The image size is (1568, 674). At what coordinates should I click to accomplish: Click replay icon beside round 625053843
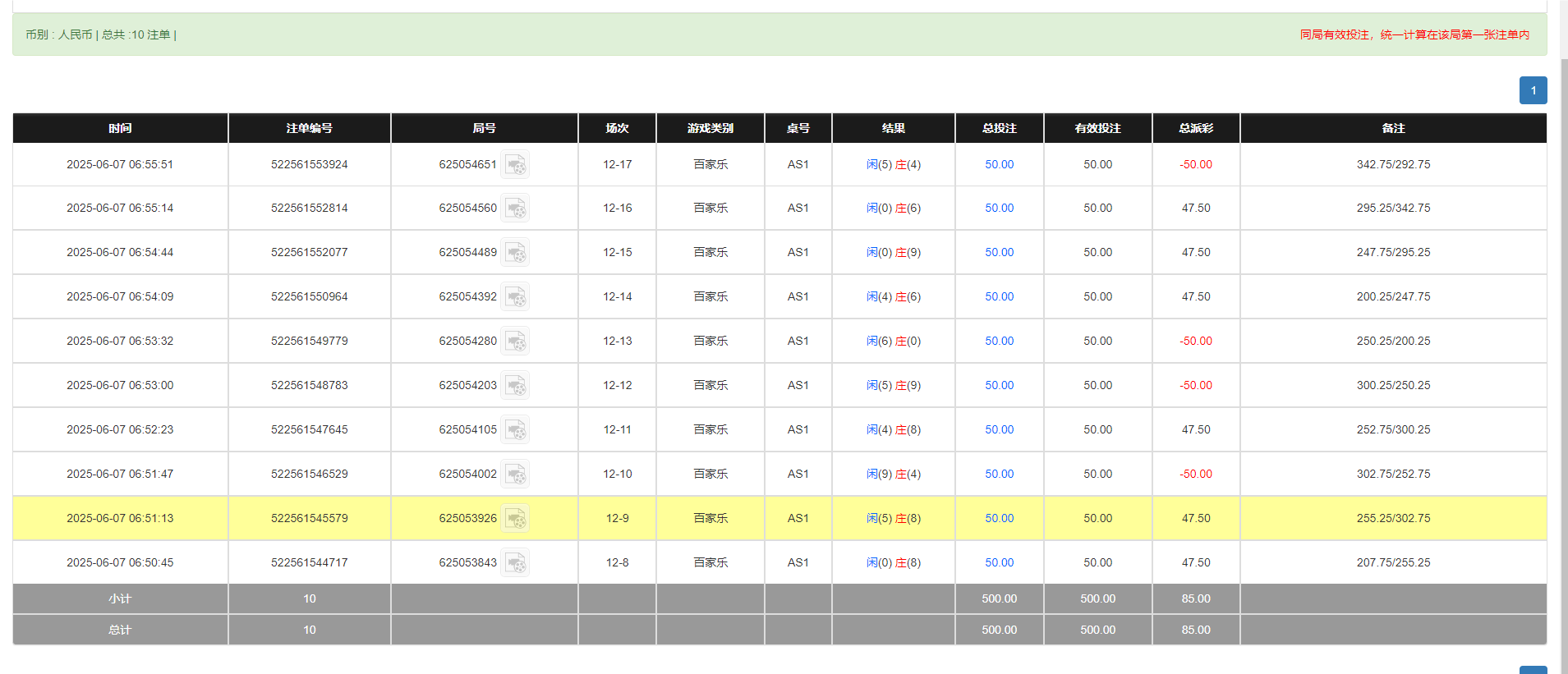coord(515,563)
